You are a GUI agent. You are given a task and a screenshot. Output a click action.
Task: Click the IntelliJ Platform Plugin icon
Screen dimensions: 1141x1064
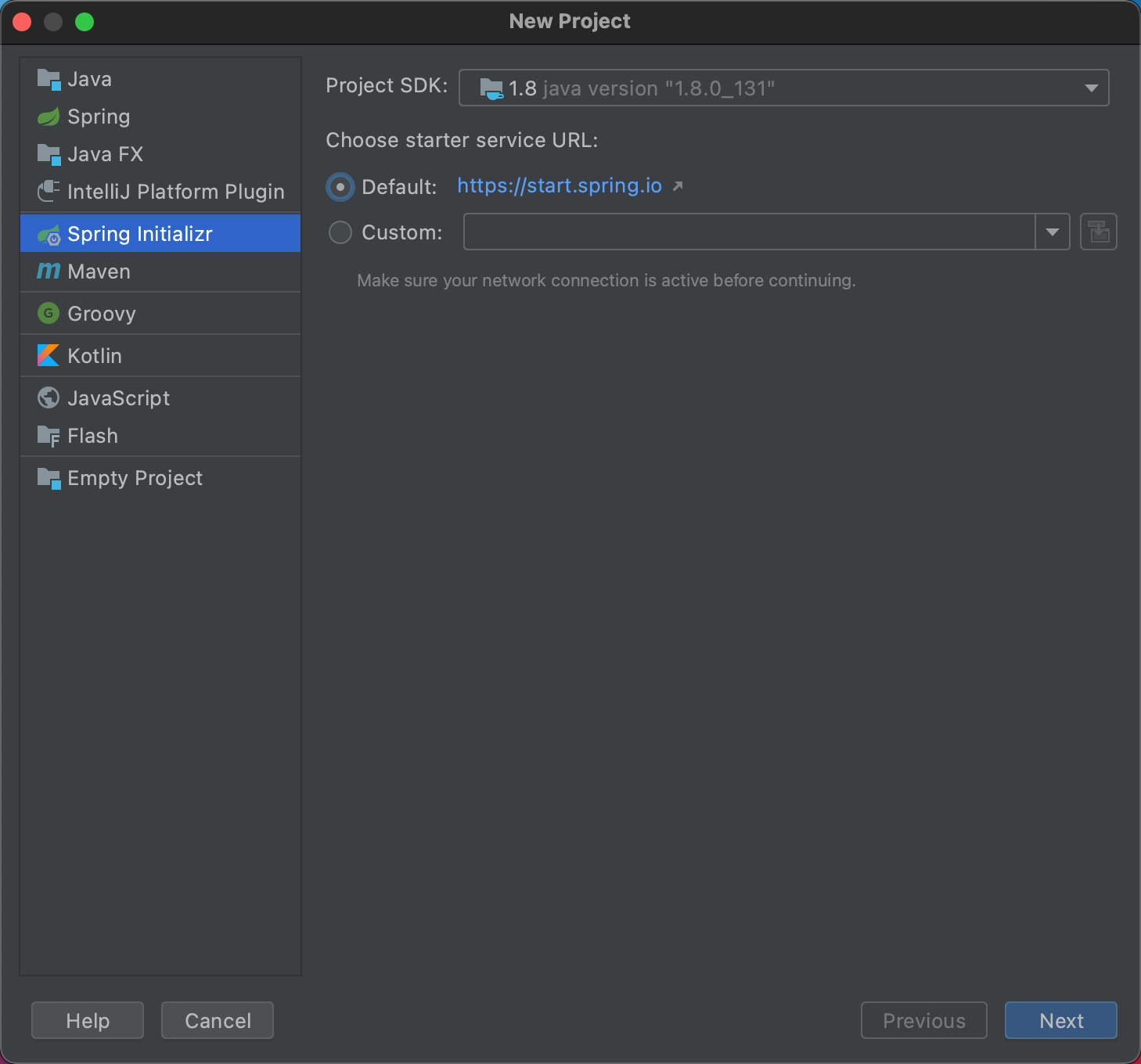(49, 191)
